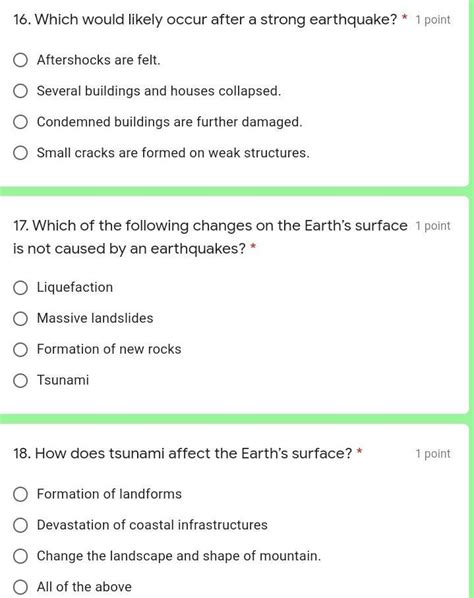Click the 'Aftershocks are felt.' label text
This screenshot has height=598, width=474.
(x=98, y=60)
